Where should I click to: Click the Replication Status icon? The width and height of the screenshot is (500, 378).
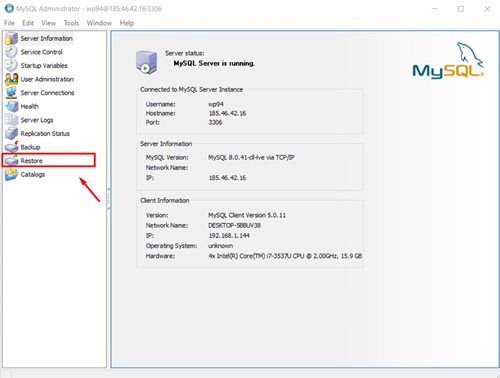[11, 133]
